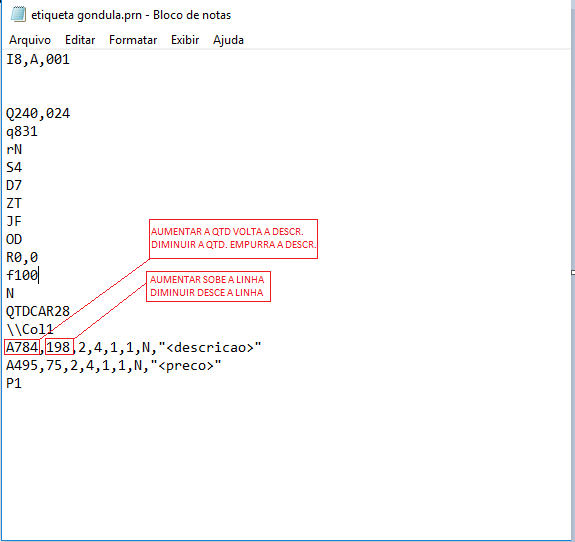Open the Exibir menu
Image resolution: width=575 pixels, height=542 pixels.
pyautogui.click(x=185, y=40)
